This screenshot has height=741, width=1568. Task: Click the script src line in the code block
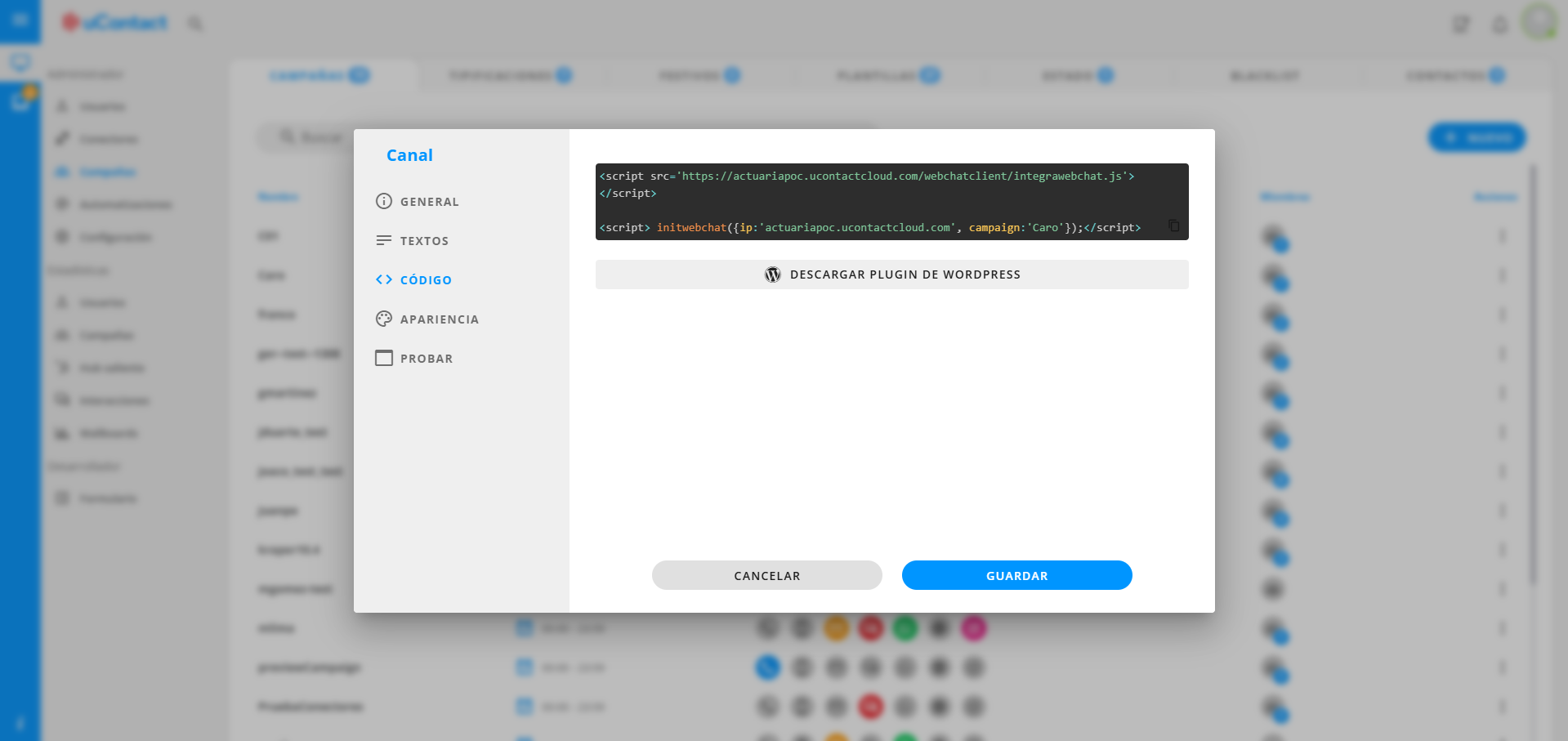point(867,176)
